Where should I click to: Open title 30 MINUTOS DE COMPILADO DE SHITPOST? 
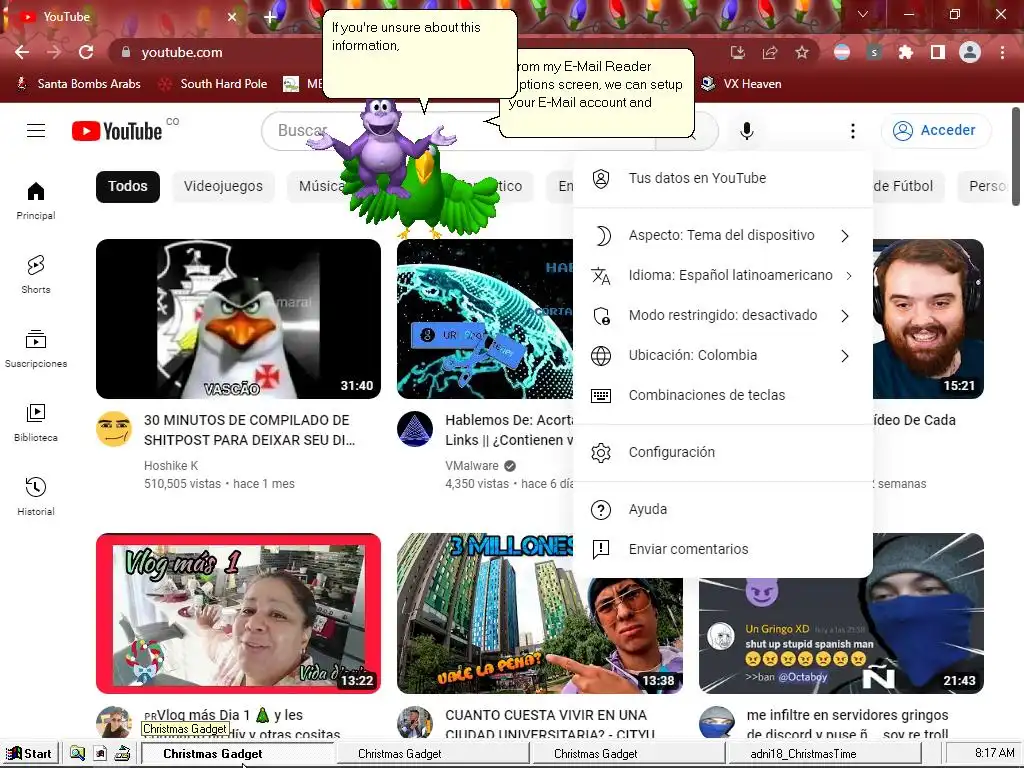[249, 430]
